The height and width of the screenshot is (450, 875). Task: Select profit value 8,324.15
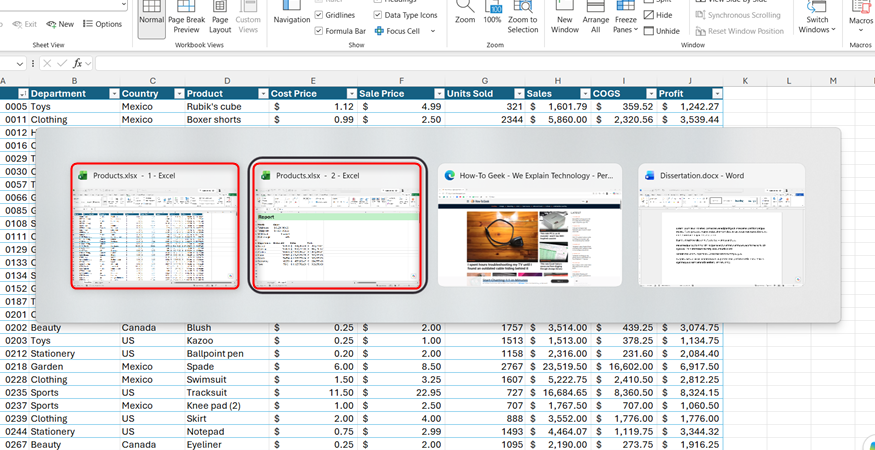click(690, 392)
